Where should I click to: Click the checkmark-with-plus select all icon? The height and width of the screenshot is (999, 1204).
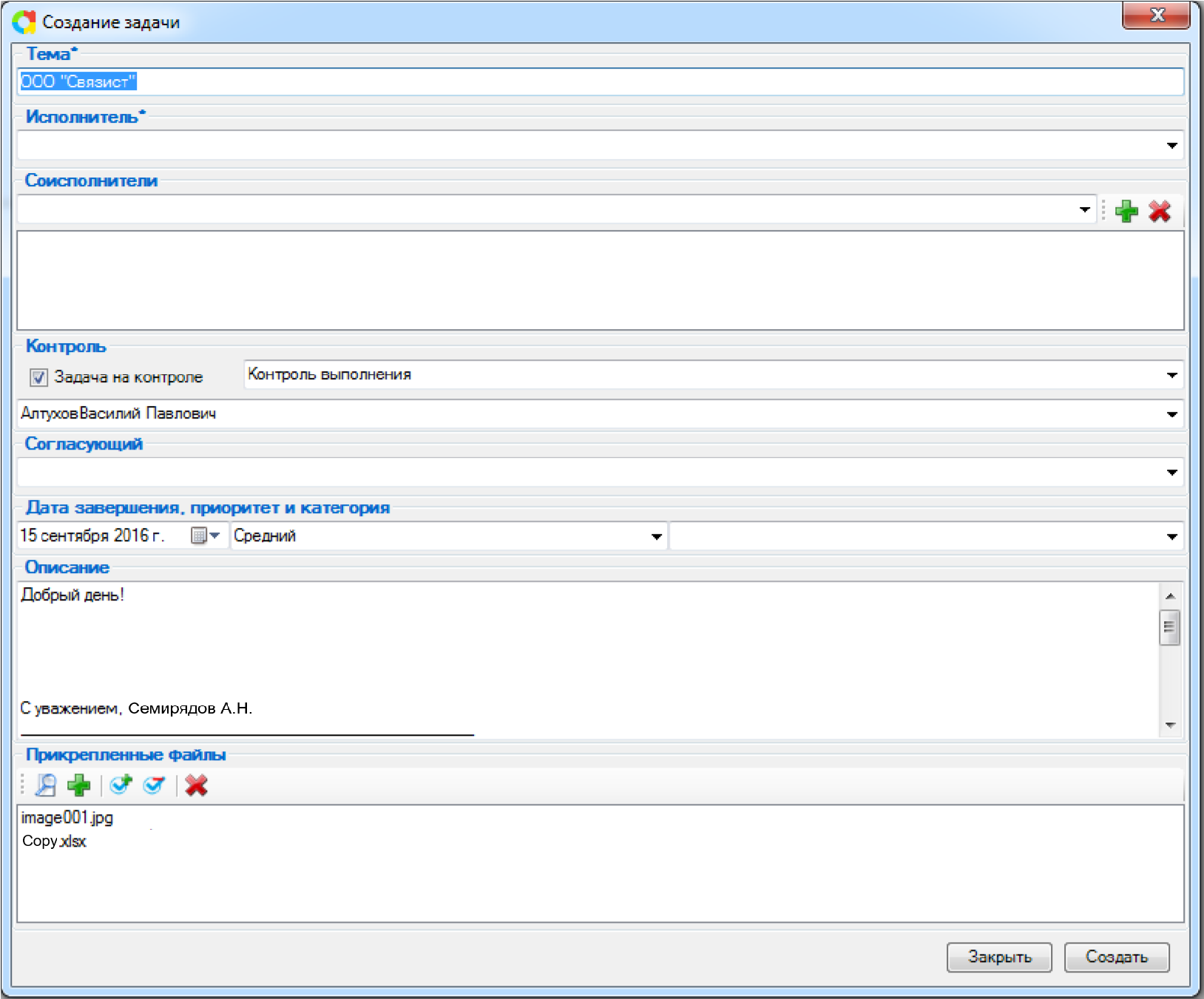pyautogui.click(x=121, y=785)
